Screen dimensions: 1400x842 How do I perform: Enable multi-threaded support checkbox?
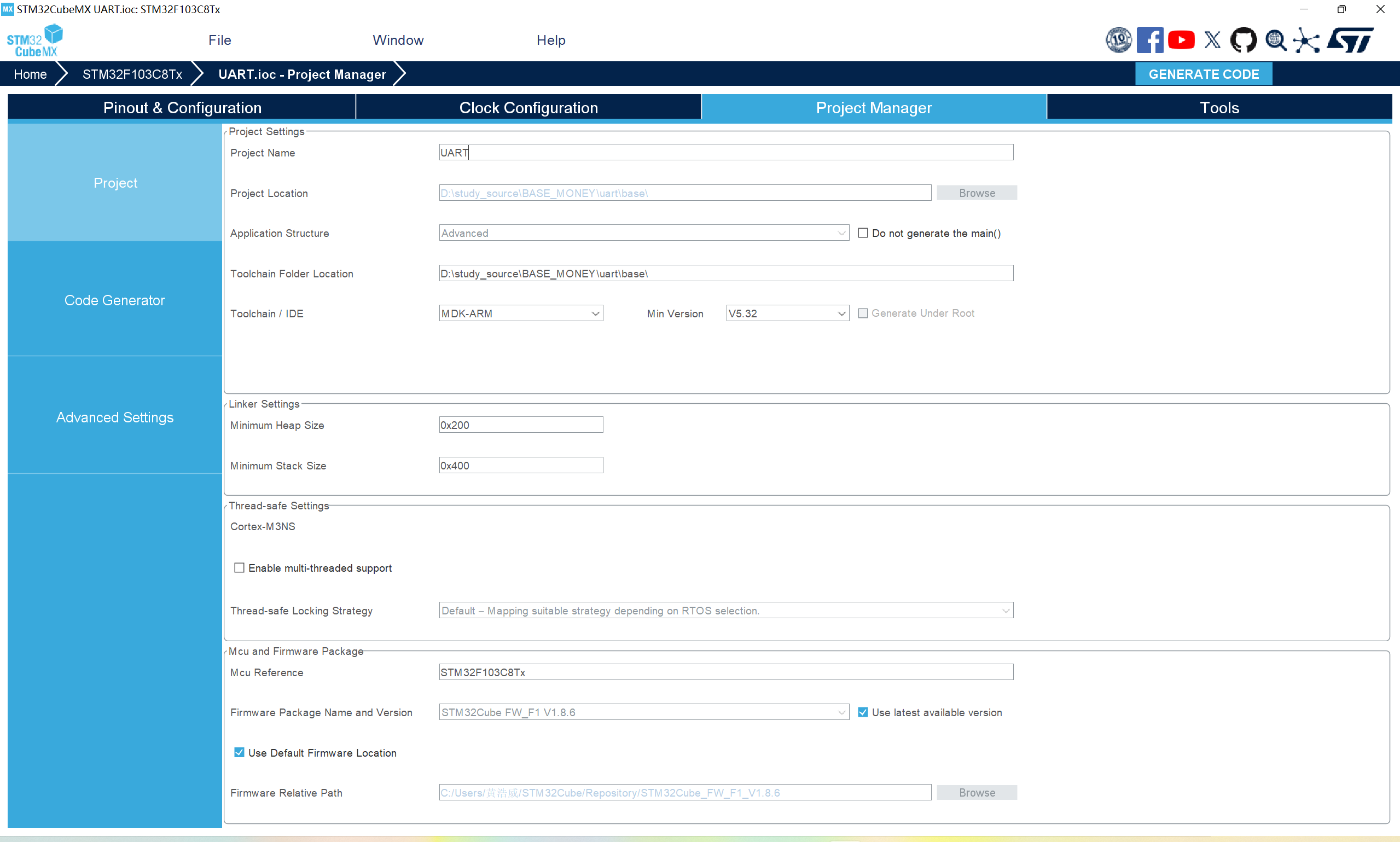point(240,568)
